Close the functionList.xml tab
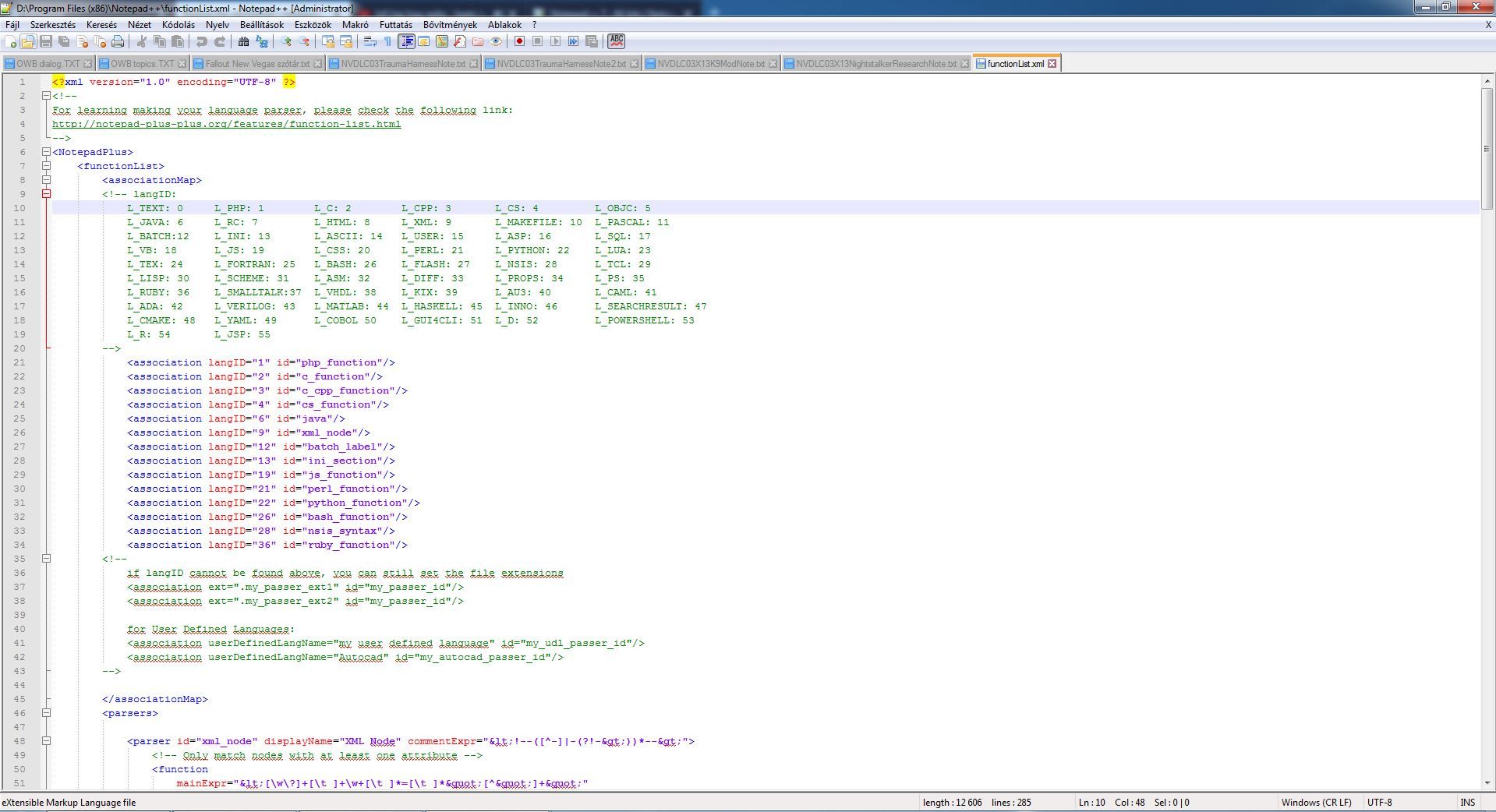Screen dimensions: 1496x812 pyautogui.click(x=1052, y=64)
